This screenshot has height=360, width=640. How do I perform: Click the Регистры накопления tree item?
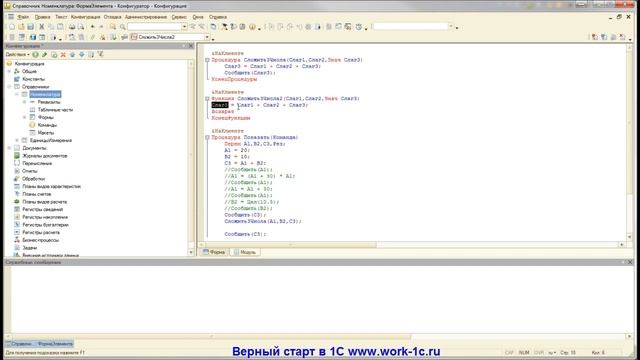45,217
